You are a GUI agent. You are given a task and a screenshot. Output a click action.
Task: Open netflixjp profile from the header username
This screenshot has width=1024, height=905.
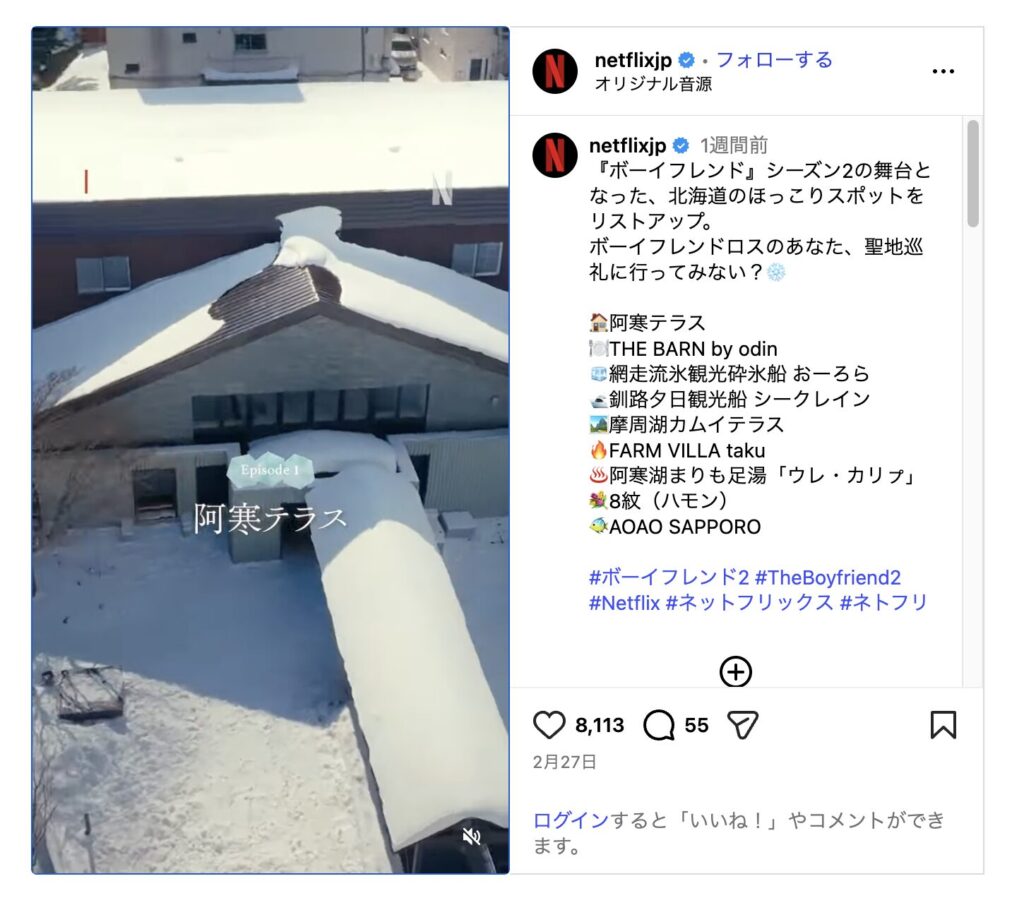633,60
